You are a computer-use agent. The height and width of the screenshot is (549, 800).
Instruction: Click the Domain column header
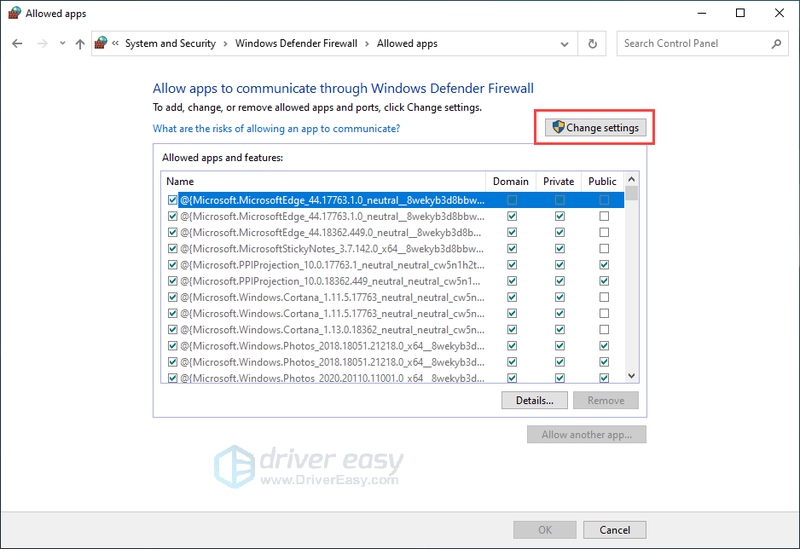[511, 181]
